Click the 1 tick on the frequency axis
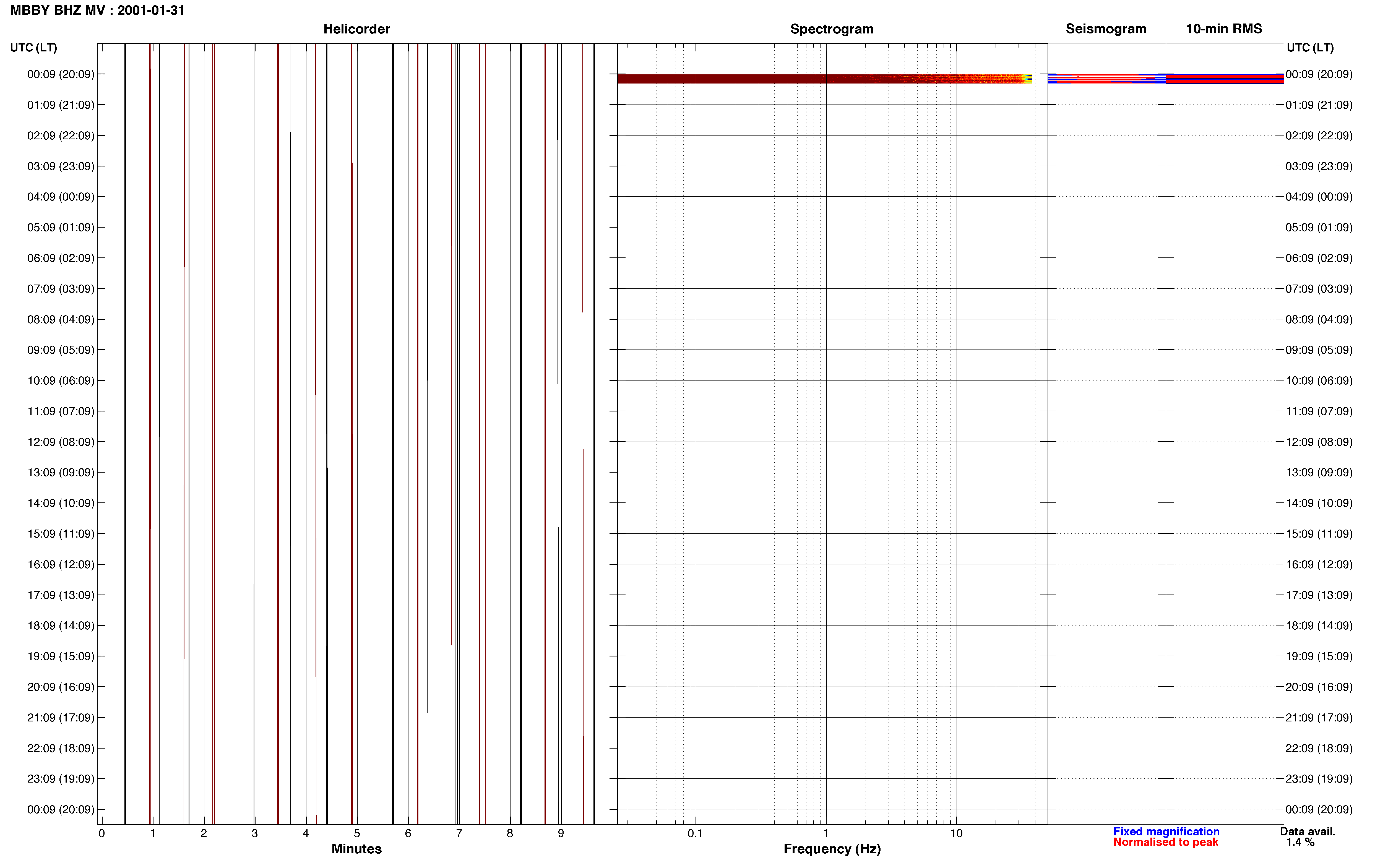Viewport: 1388px width, 868px height. [x=826, y=833]
